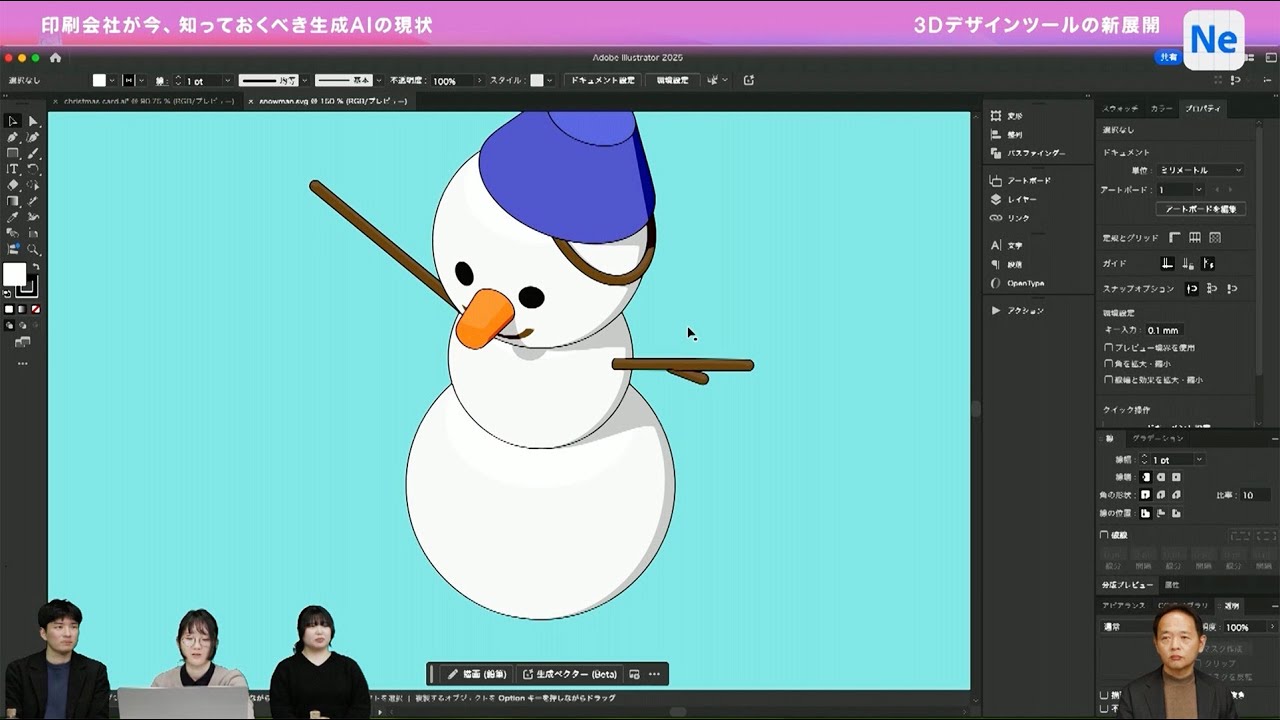Viewport: 1280px width, 720px height.
Task: Click the Home icon in title bar
Action: click(55, 58)
